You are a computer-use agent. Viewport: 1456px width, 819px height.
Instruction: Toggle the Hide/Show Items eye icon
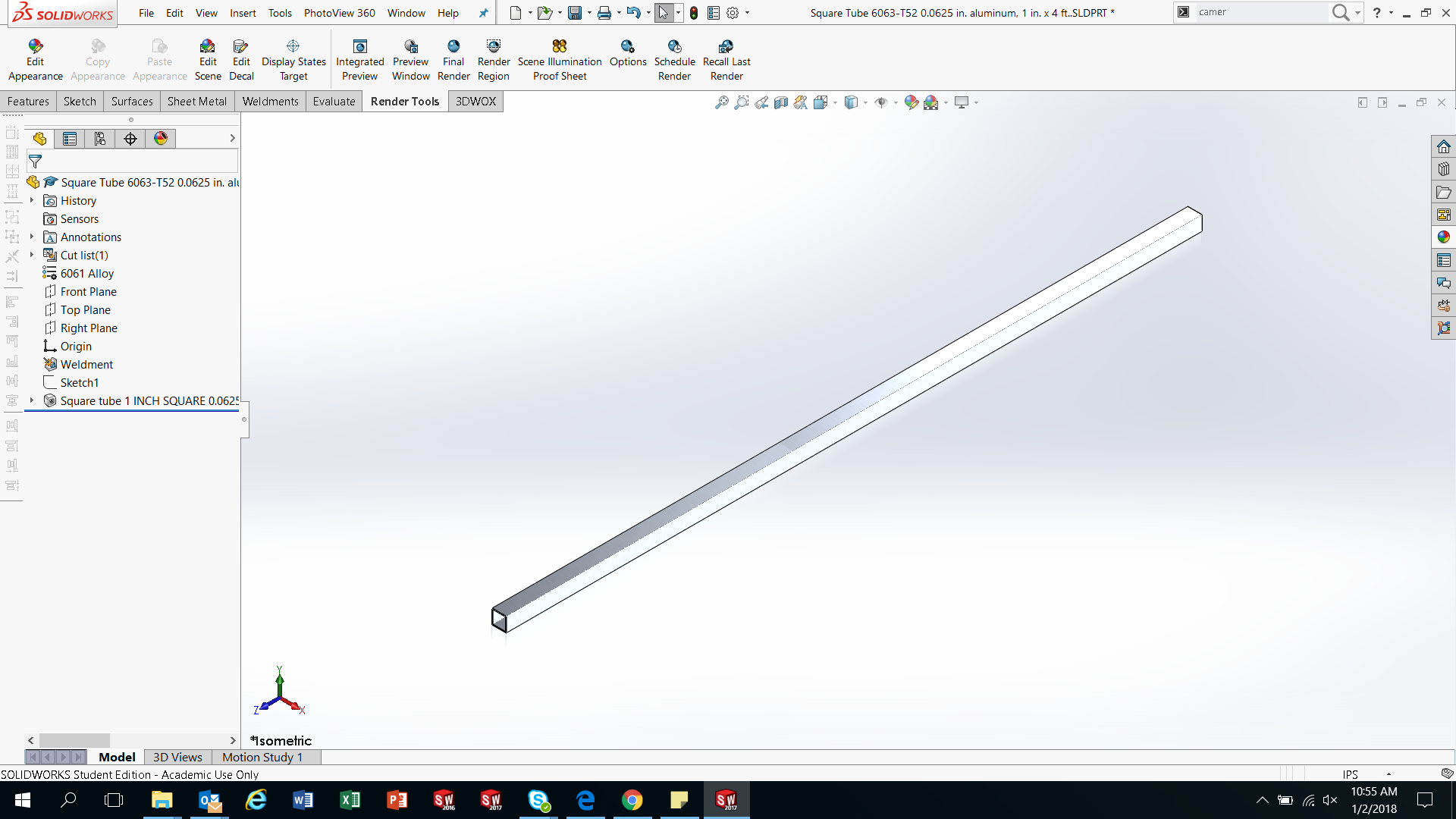[882, 102]
